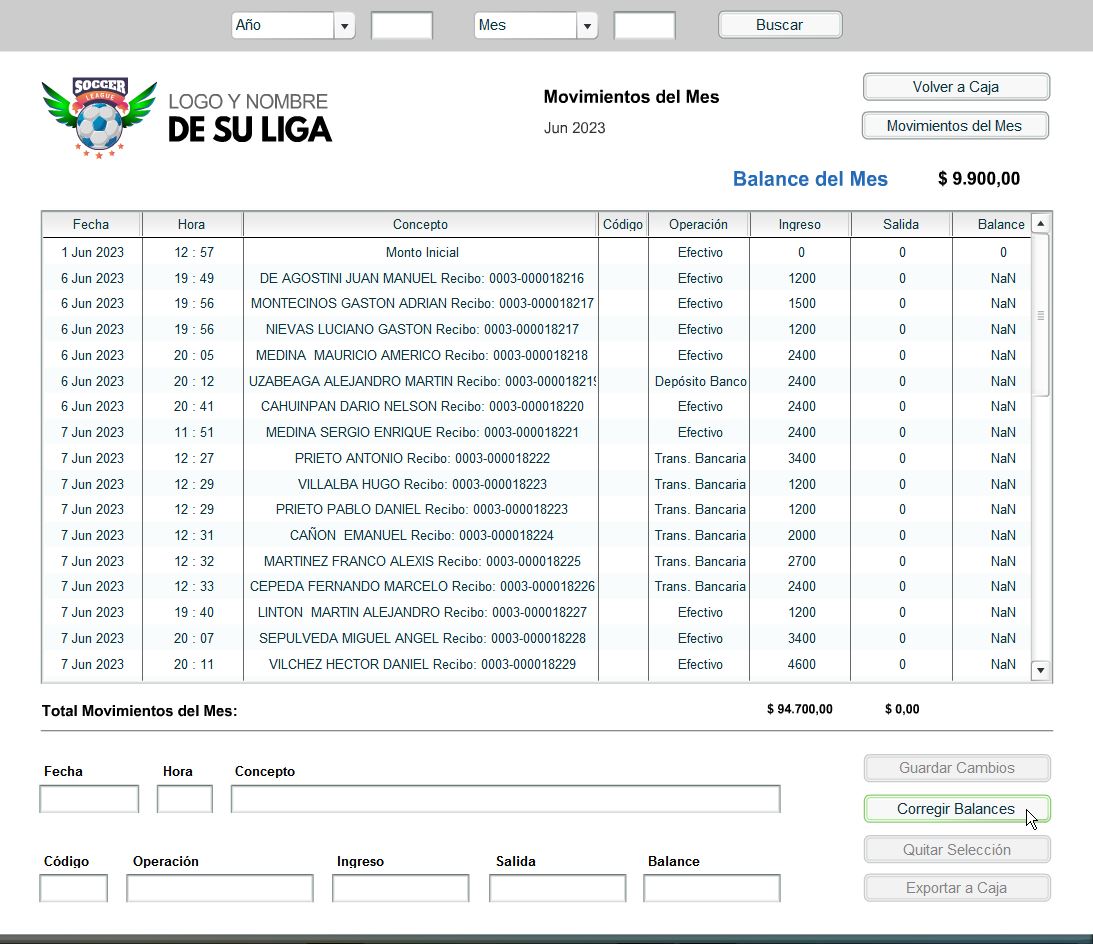Click the Salida column header

coord(901,224)
